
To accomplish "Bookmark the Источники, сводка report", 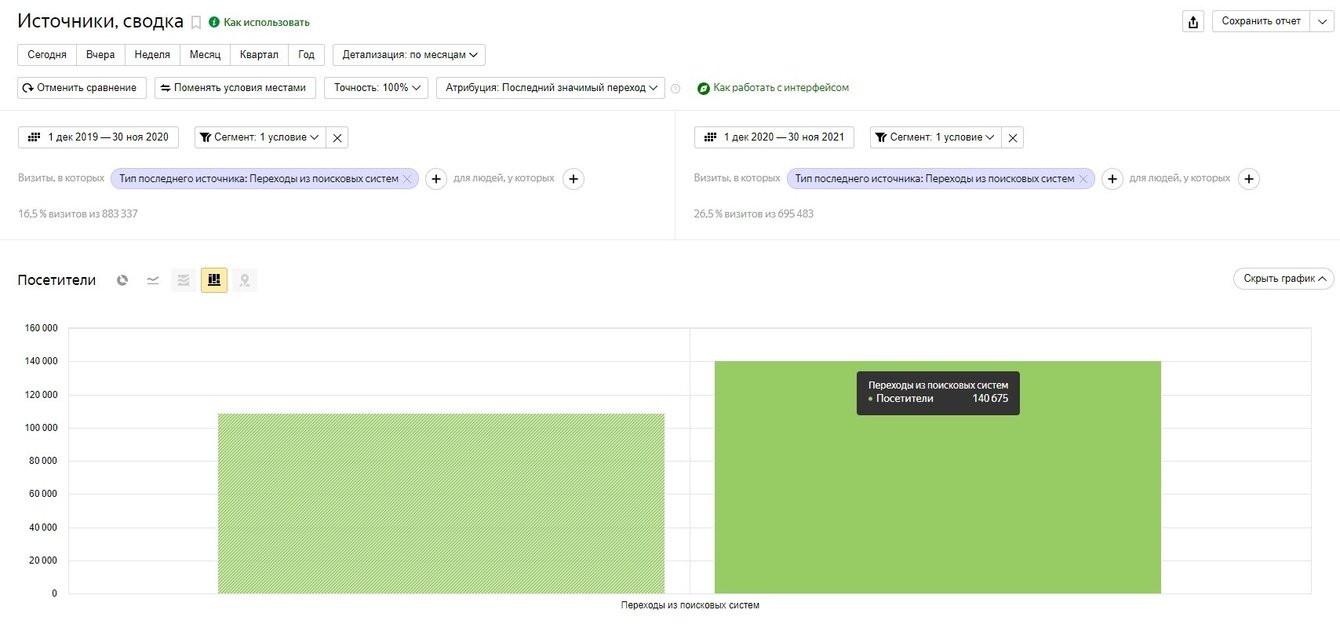I will [196, 22].
